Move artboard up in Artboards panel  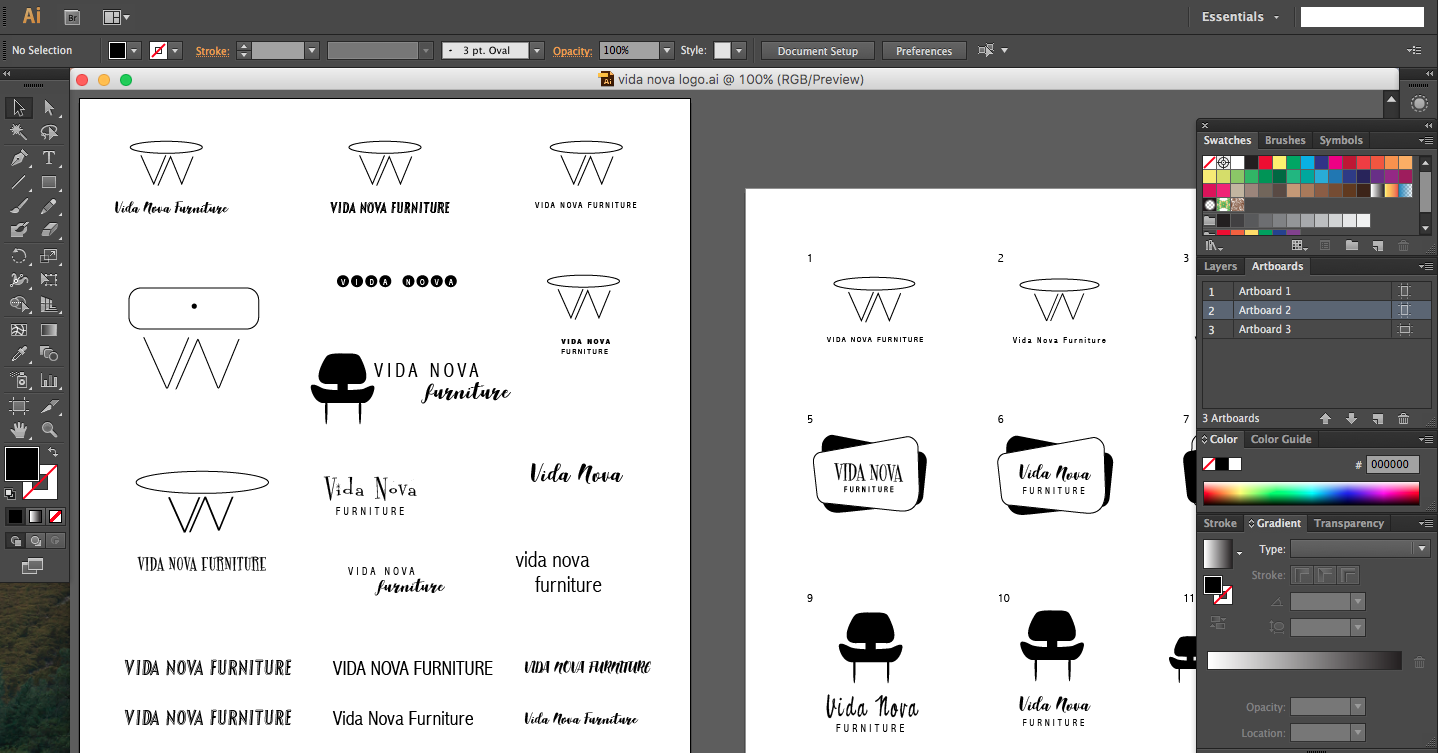[1325, 419]
